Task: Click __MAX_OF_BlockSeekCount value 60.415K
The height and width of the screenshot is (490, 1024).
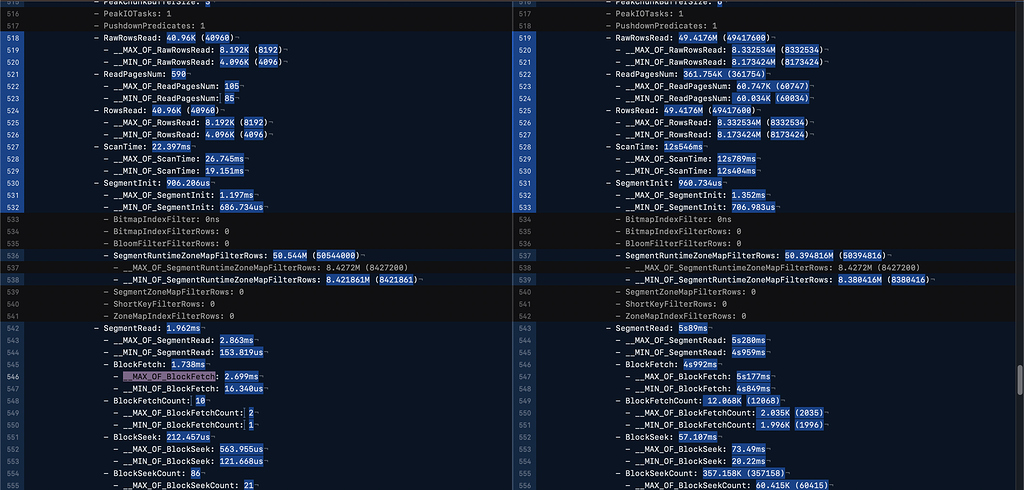Action: click(773, 485)
